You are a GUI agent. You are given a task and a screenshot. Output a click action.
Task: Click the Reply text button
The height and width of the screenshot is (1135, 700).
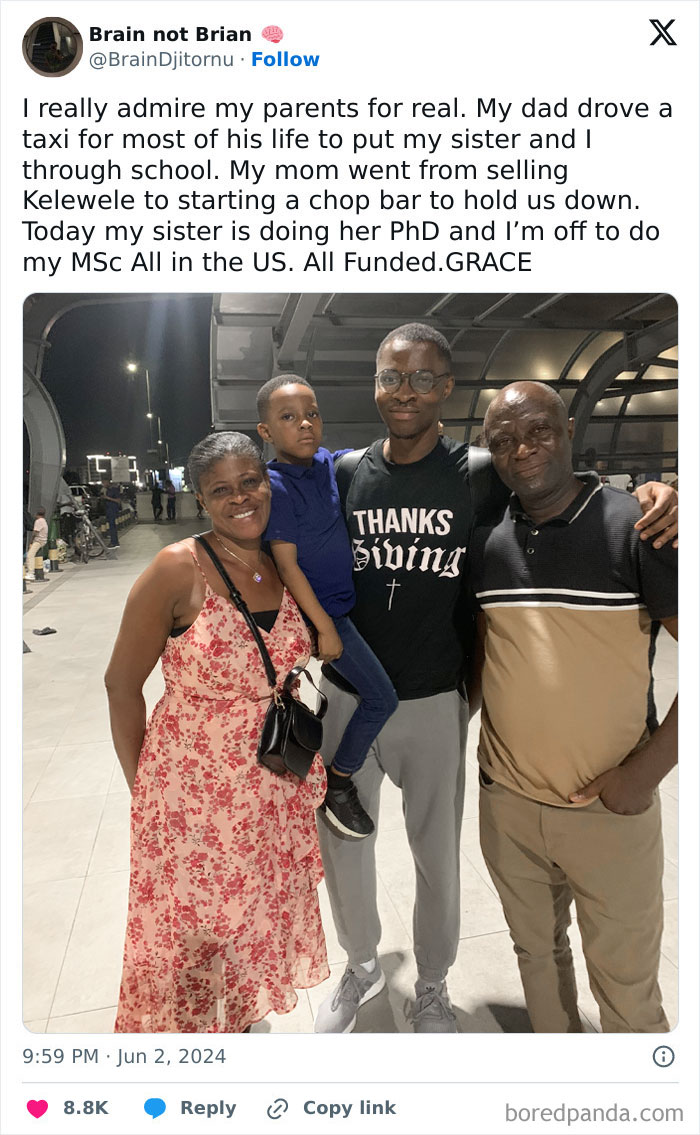pos(208,1108)
